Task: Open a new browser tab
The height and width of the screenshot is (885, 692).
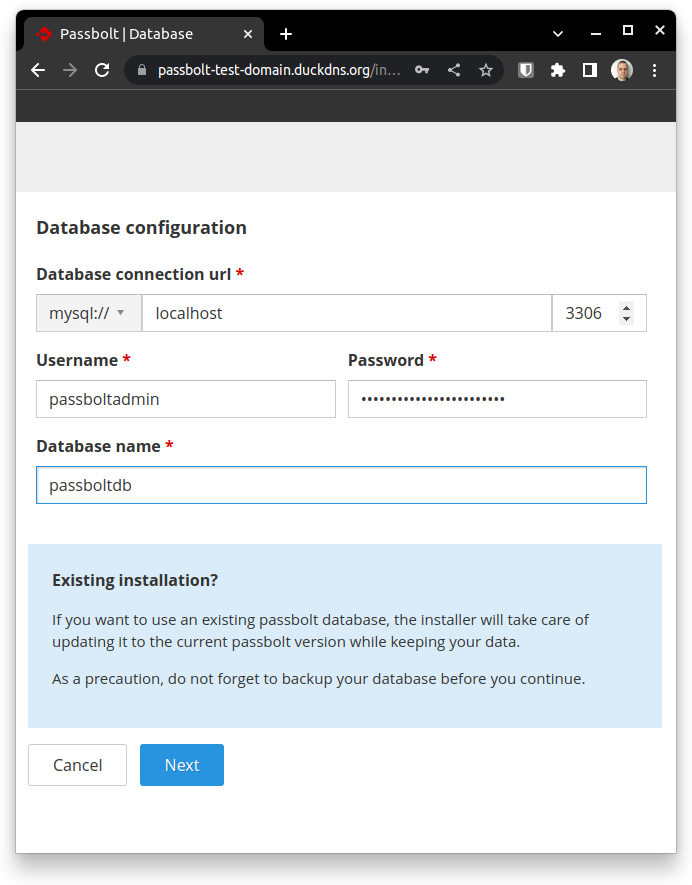Action: click(x=286, y=34)
